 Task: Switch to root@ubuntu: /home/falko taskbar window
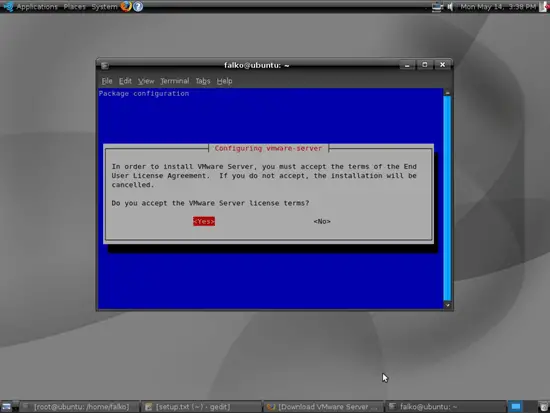[x=78, y=407]
